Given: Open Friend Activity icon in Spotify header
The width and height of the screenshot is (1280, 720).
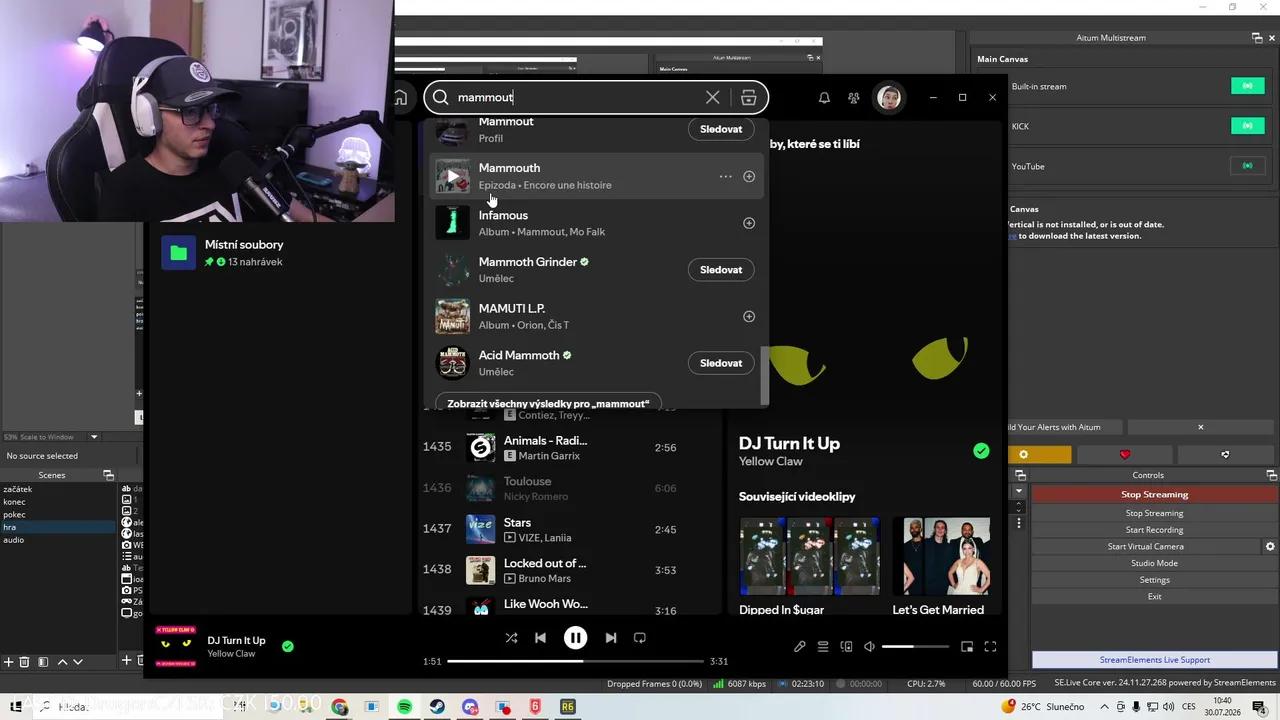Looking at the screenshot, I should [853, 97].
